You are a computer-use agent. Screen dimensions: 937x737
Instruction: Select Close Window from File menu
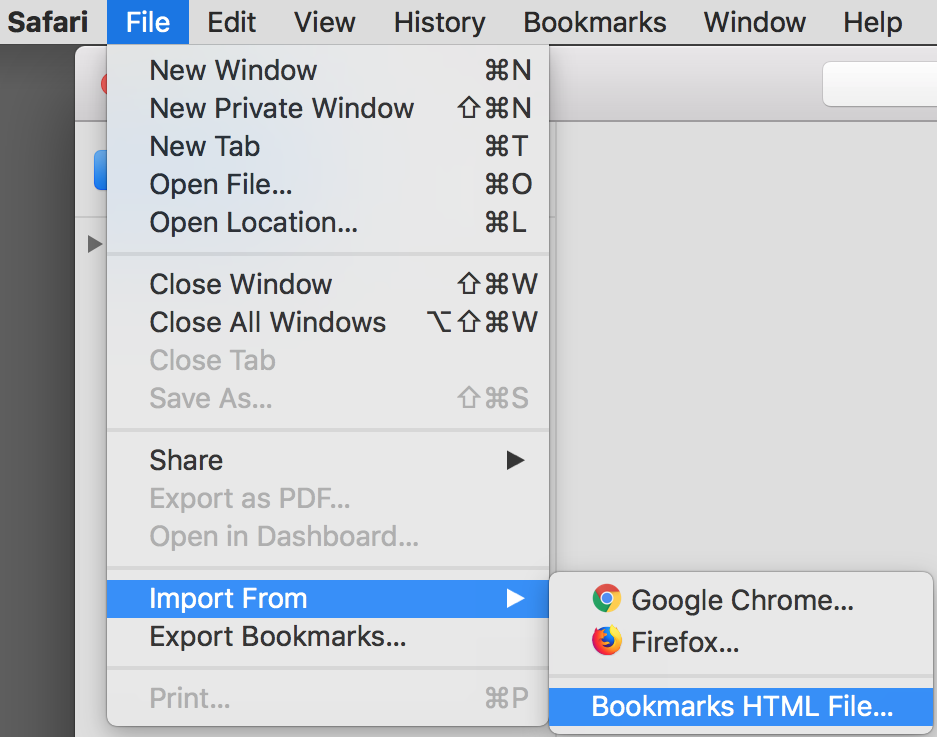pyautogui.click(x=240, y=284)
